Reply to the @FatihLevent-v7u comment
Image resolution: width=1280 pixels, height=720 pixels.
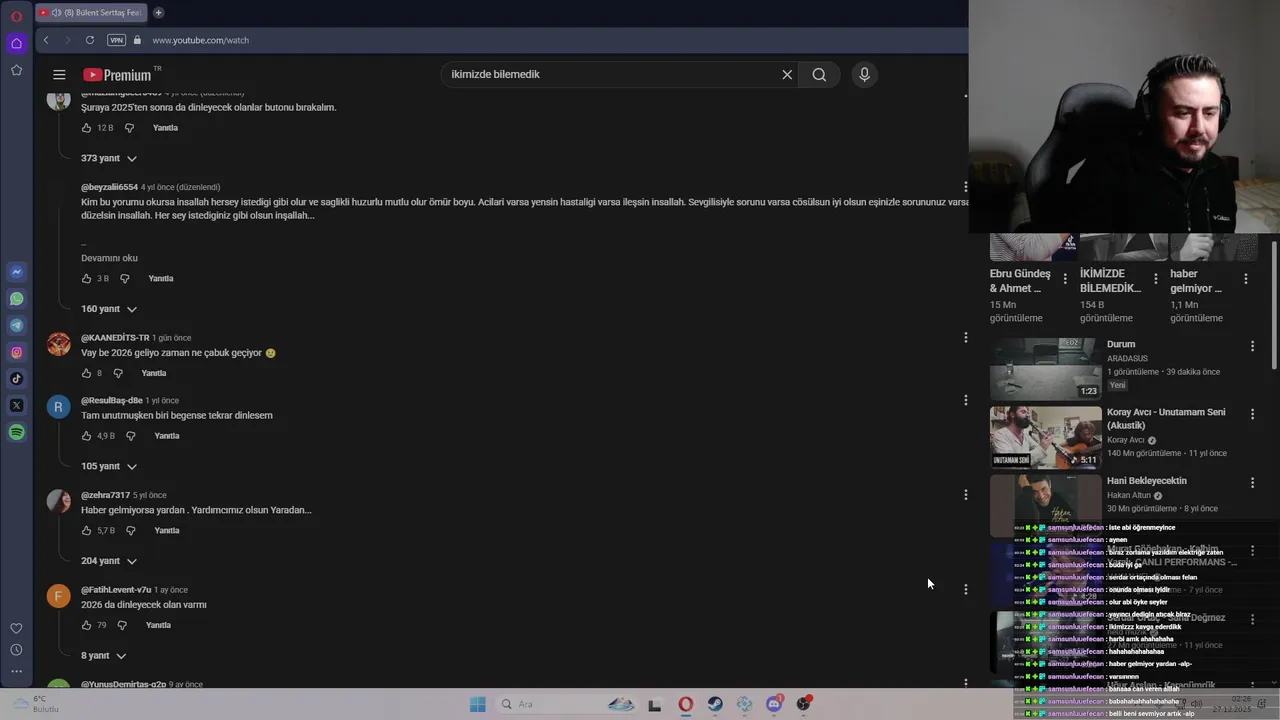158,625
